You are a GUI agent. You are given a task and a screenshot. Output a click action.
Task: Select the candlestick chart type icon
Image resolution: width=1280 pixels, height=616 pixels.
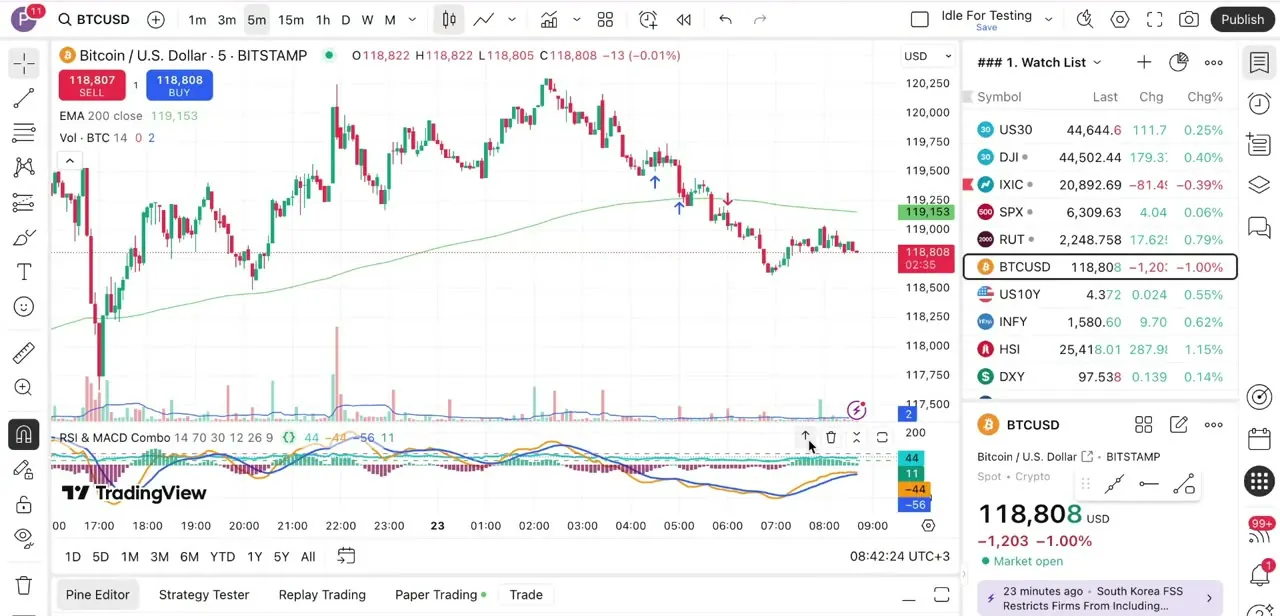[449, 19]
